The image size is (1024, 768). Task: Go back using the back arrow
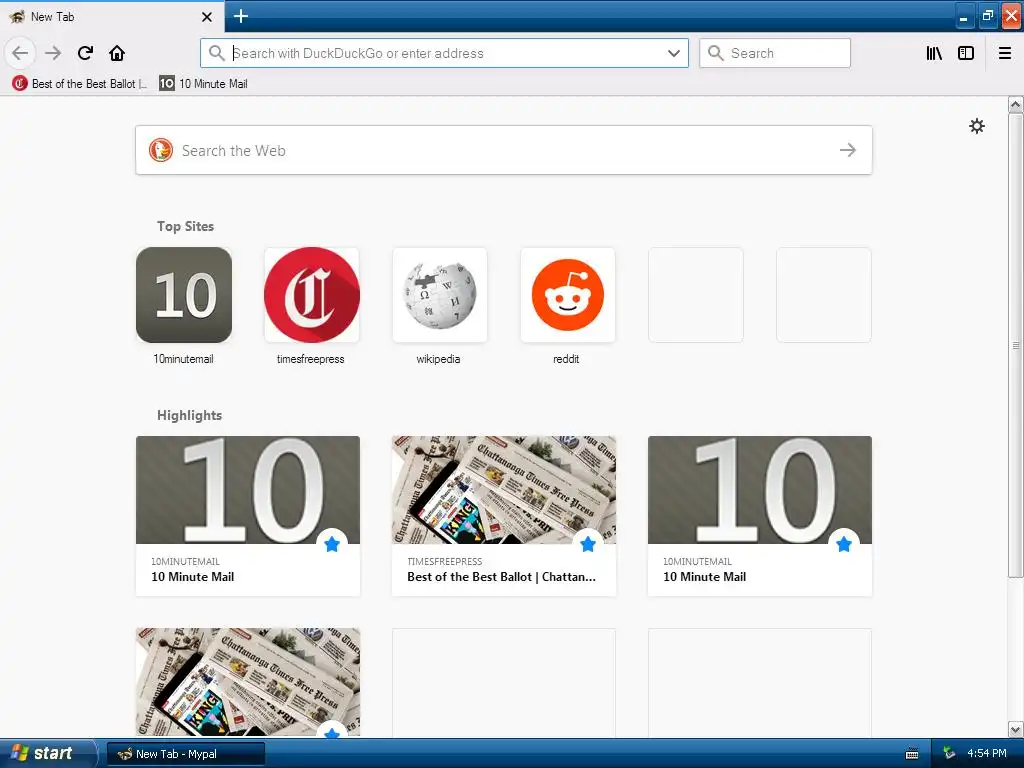coord(20,53)
